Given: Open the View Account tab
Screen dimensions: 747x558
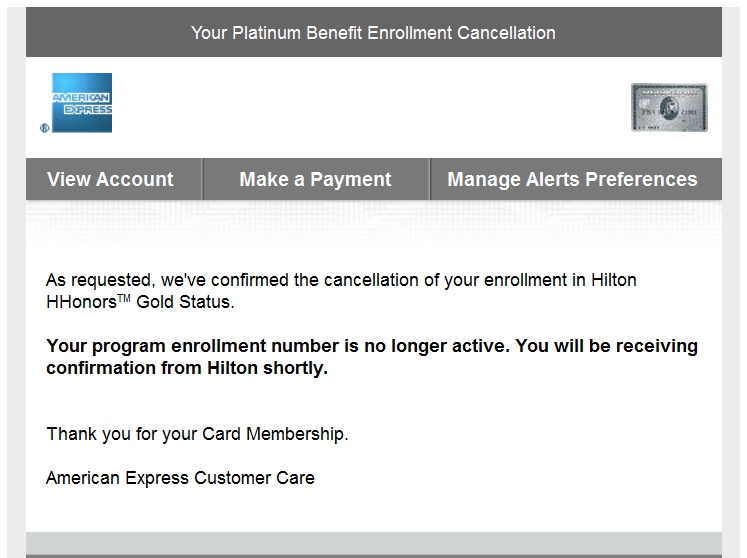Looking at the screenshot, I should pos(110,180).
